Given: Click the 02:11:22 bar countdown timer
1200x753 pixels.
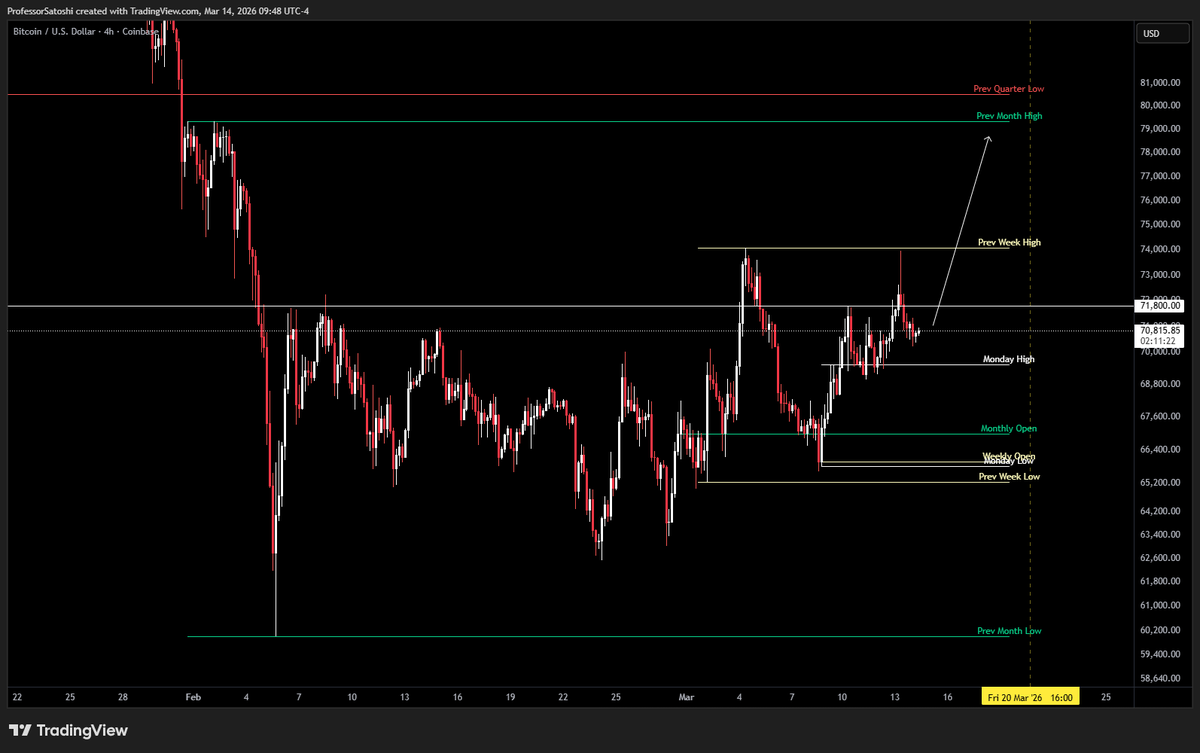Looking at the screenshot, I should coord(1160,341).
